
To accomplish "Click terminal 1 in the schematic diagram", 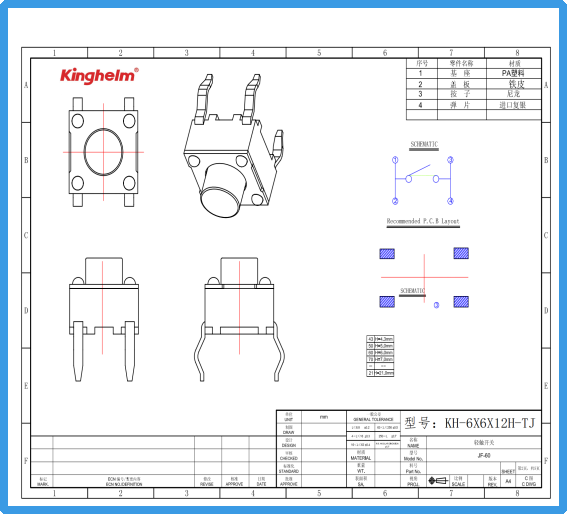I will pos(395,160).
